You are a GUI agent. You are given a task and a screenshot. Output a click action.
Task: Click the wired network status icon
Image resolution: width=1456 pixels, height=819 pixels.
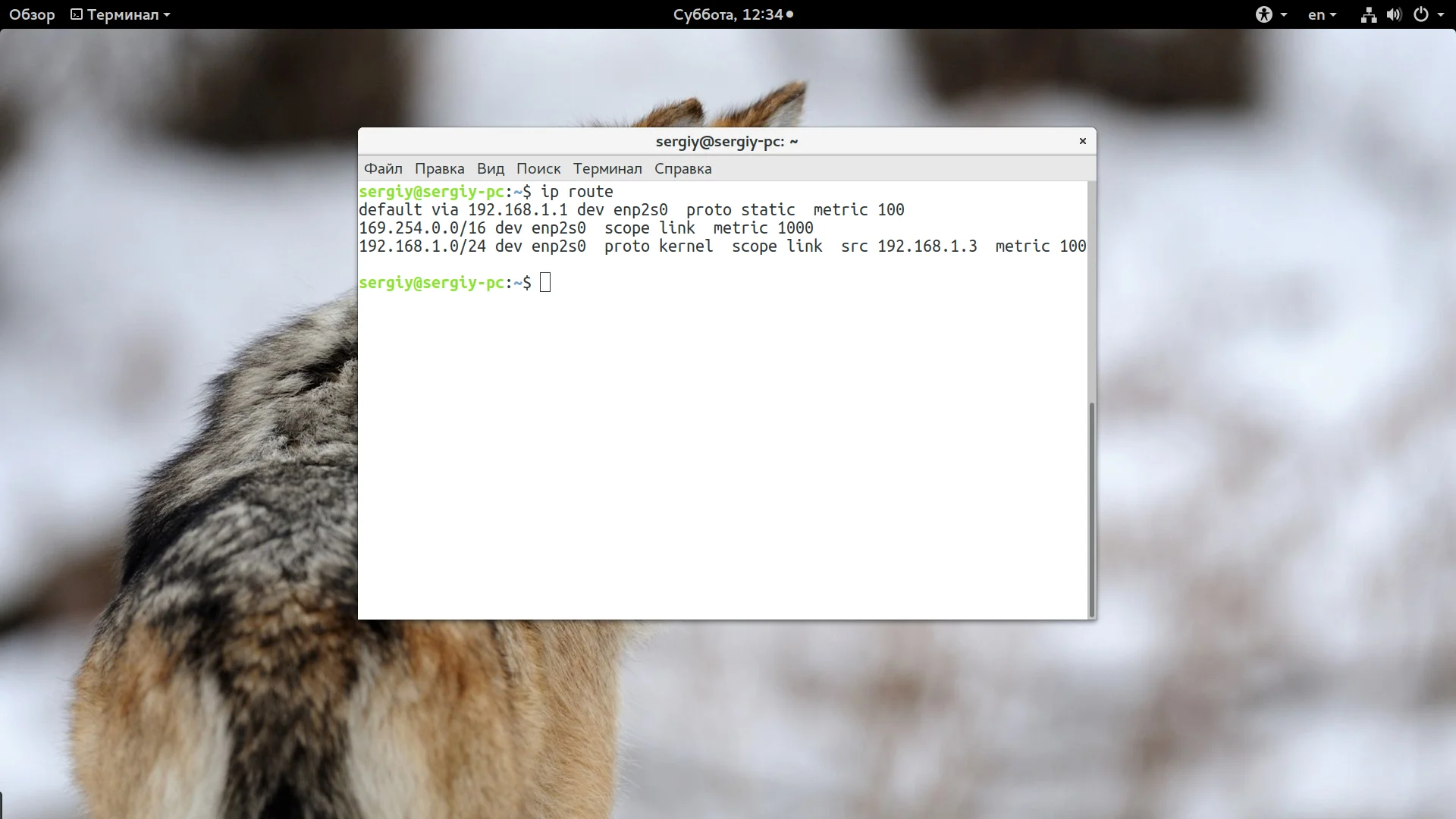click(1368, 14)
